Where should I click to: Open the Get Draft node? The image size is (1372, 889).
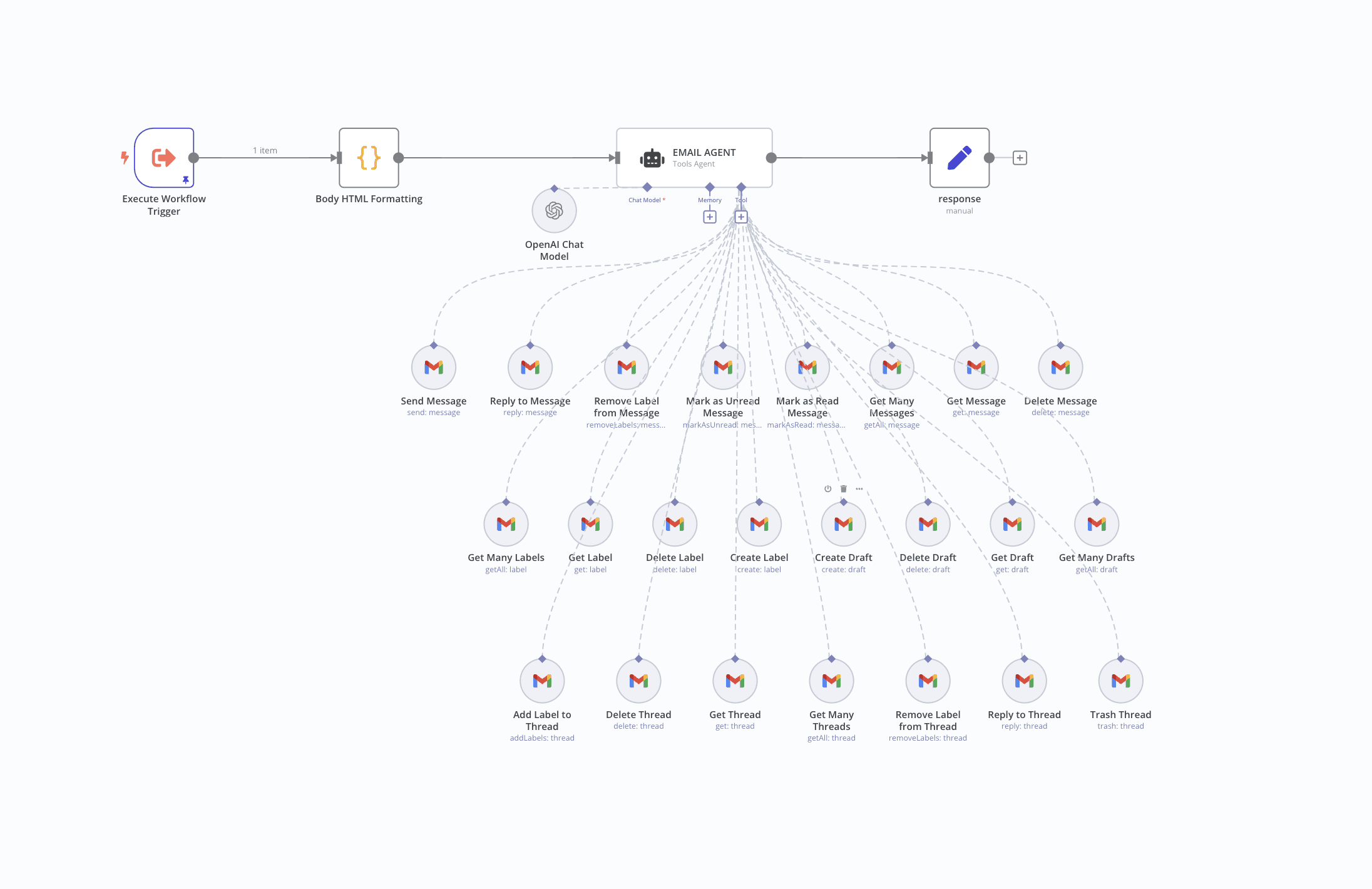(x=1012, y=524)
